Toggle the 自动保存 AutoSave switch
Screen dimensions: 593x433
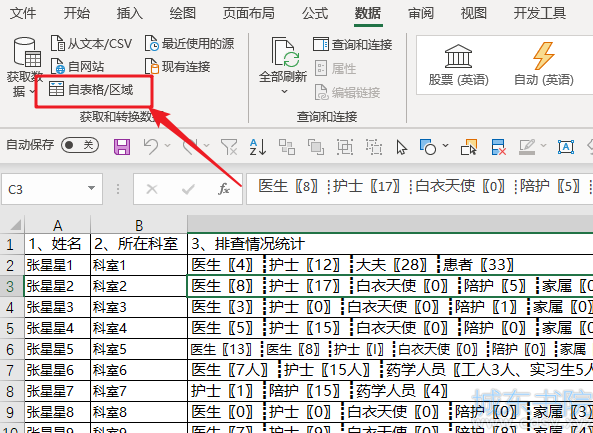point(80,145)
